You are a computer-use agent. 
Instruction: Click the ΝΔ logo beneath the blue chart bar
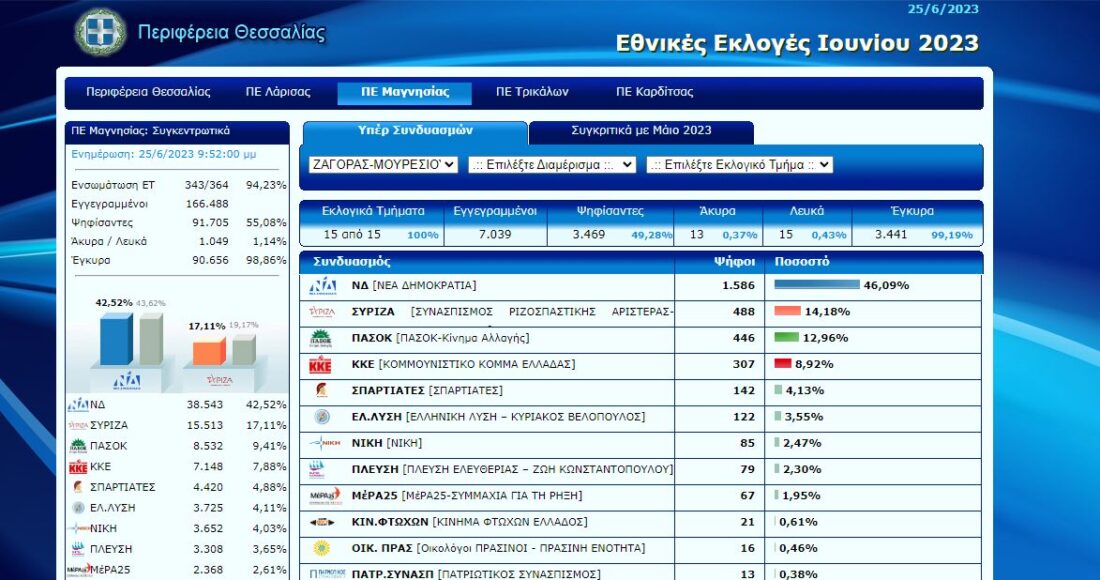click(127, 381)
